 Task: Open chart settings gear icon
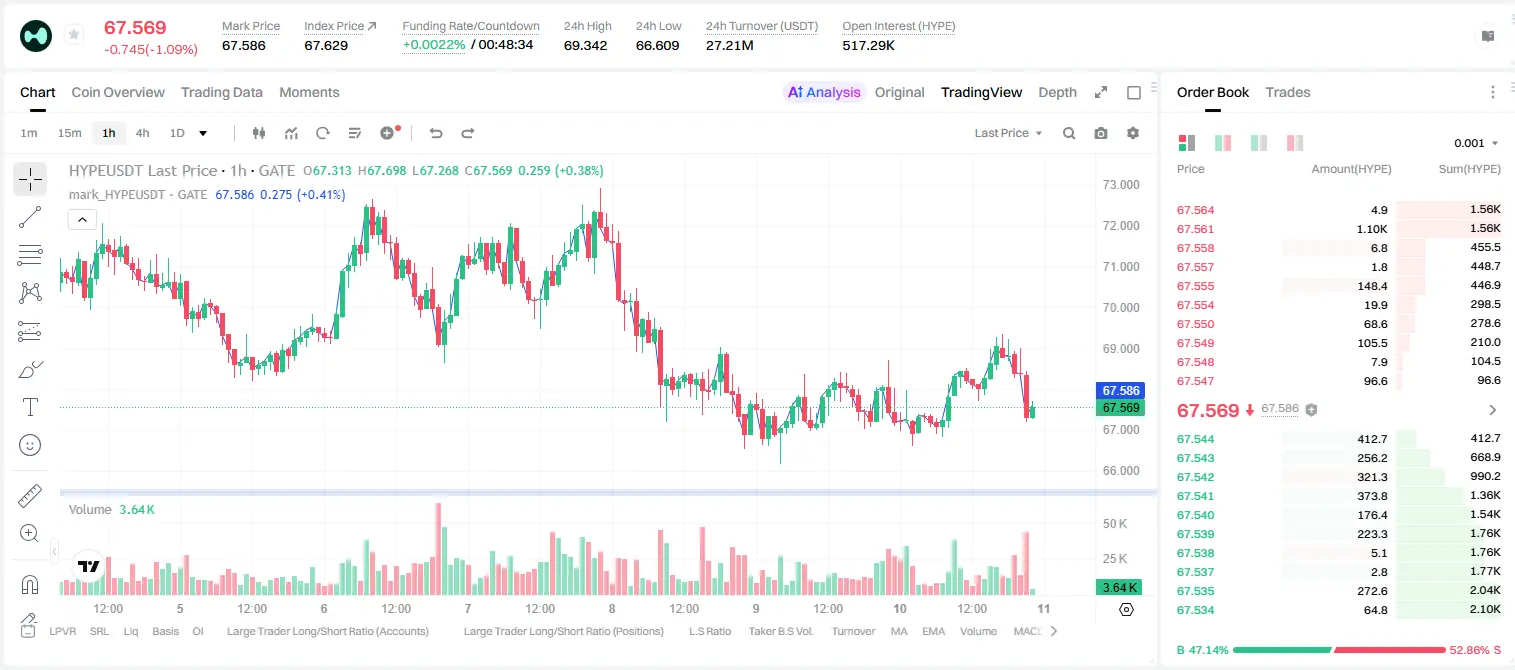click(x=1133, y=133)
